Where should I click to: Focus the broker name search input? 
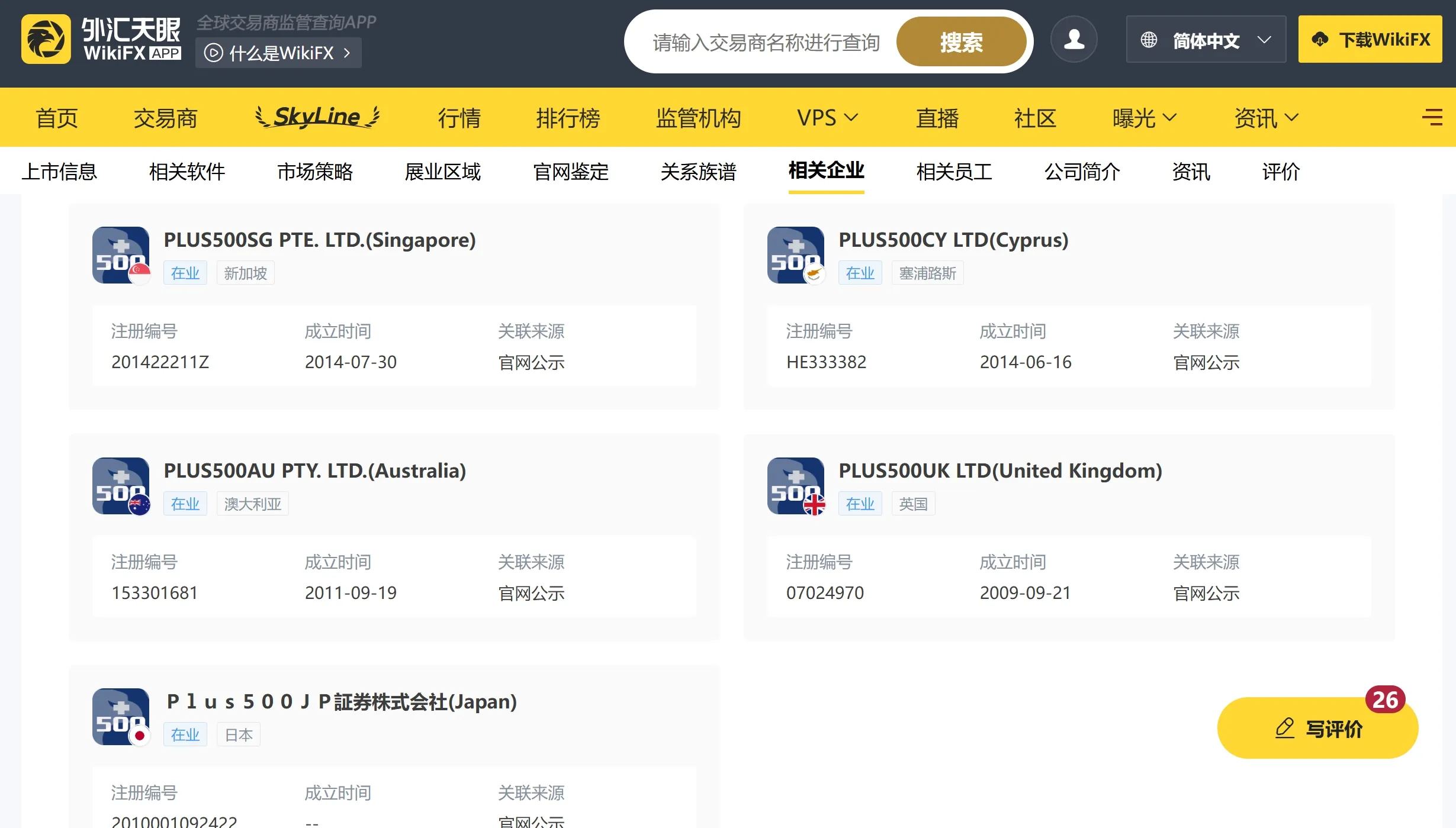pyautogui.click(x=766, y=41)
